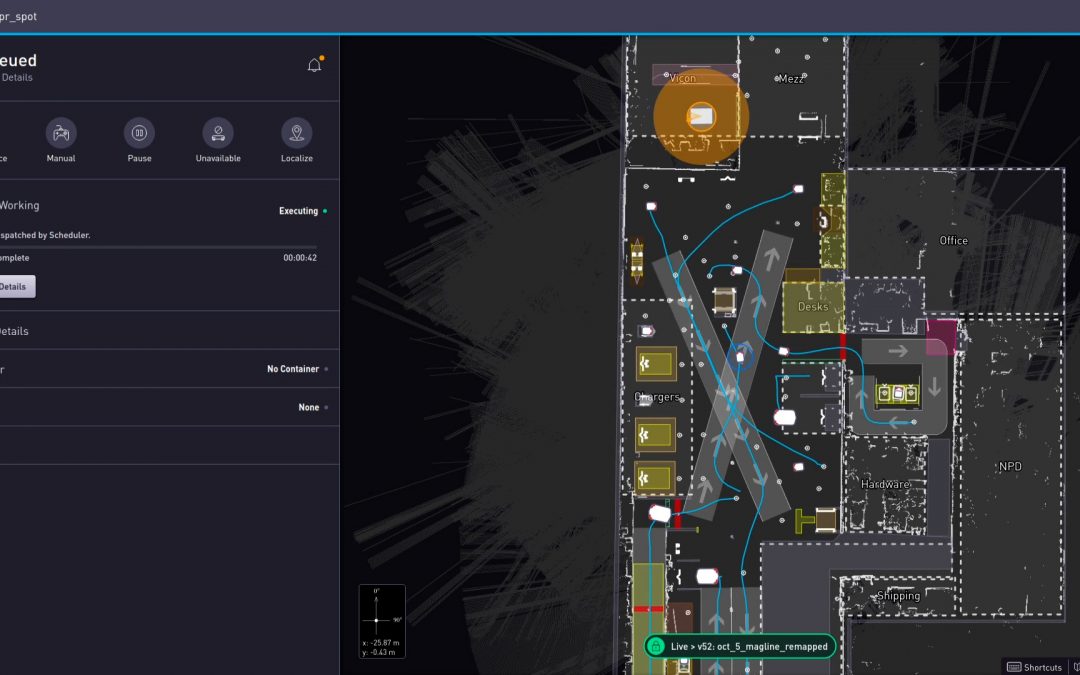Image resolution: width=1080 pixels, height=675 pixels.
Task: Mark the robot as Unavailable
Action: pyautogui.click(x=218, y=133)
